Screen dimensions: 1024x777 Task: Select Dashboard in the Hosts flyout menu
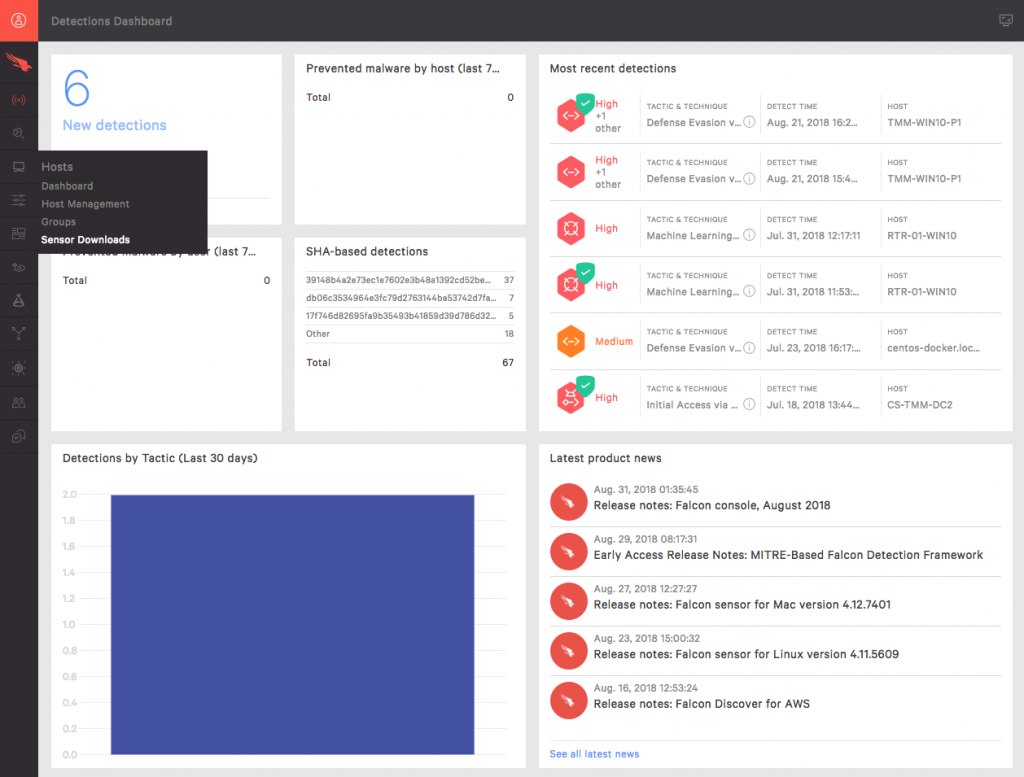(x=67, y=186)
